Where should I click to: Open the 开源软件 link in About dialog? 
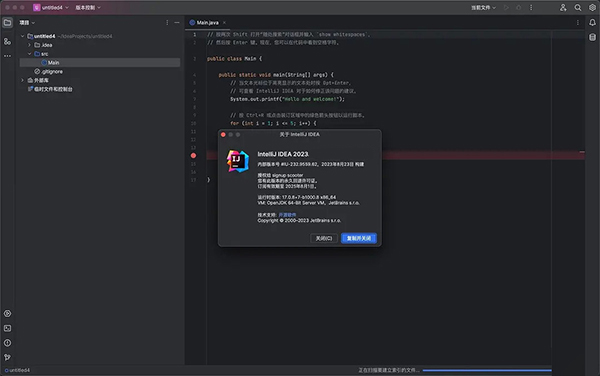pyautogui.click(x=287, y=215)
